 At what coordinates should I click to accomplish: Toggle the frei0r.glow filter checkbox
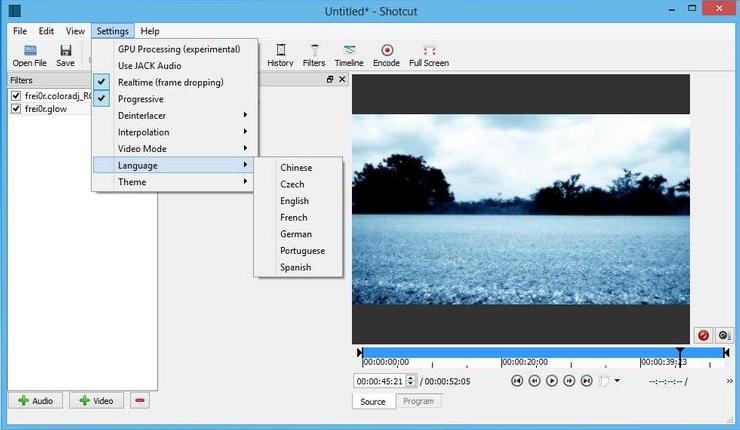pos(16,109)
